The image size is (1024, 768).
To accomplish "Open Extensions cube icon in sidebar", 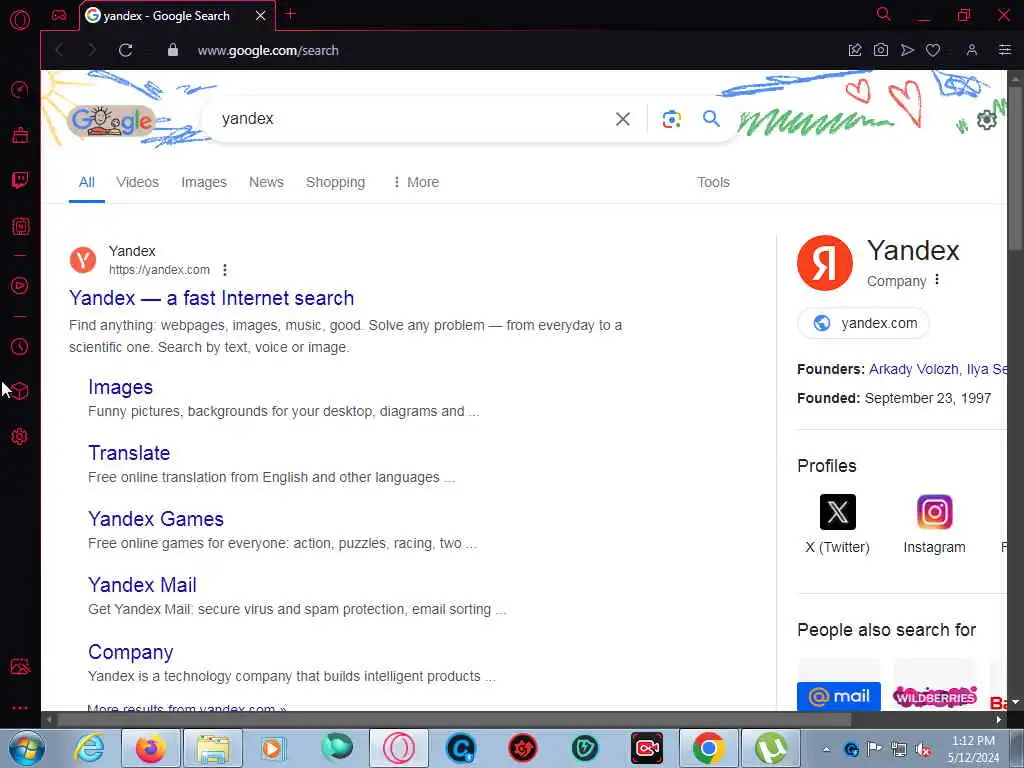I will (x=20, y=391).
